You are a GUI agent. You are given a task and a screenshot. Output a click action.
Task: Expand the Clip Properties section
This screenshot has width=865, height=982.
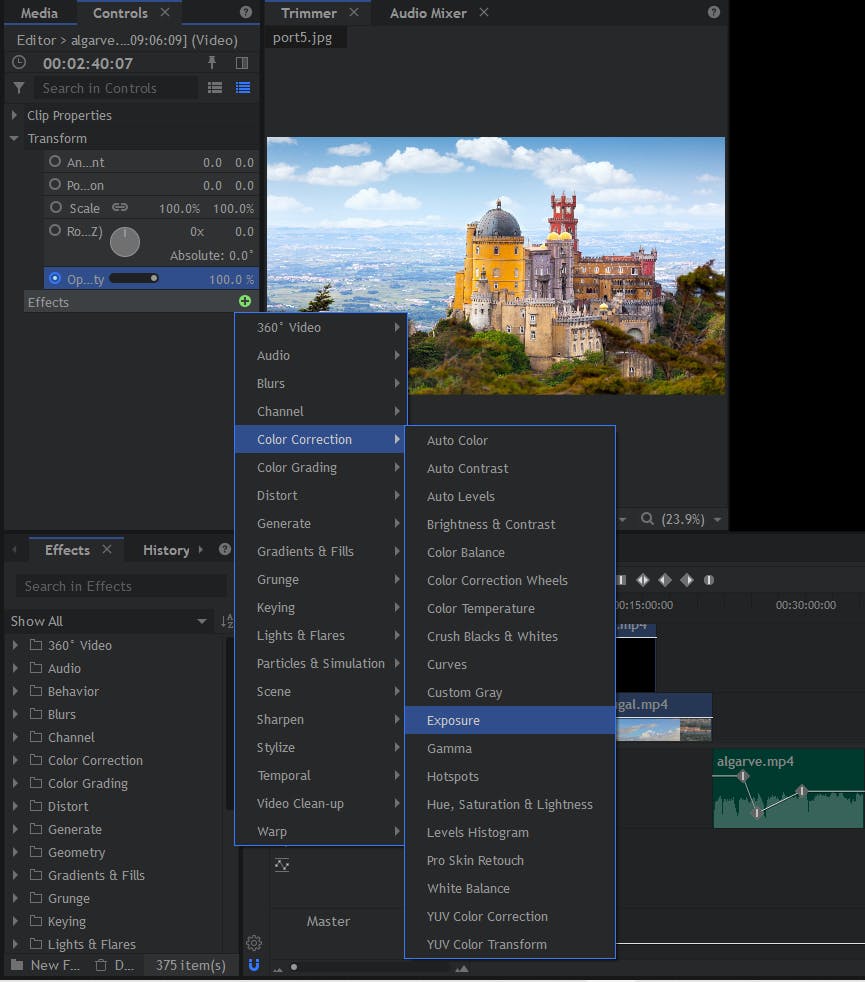(x=14, y=115)
